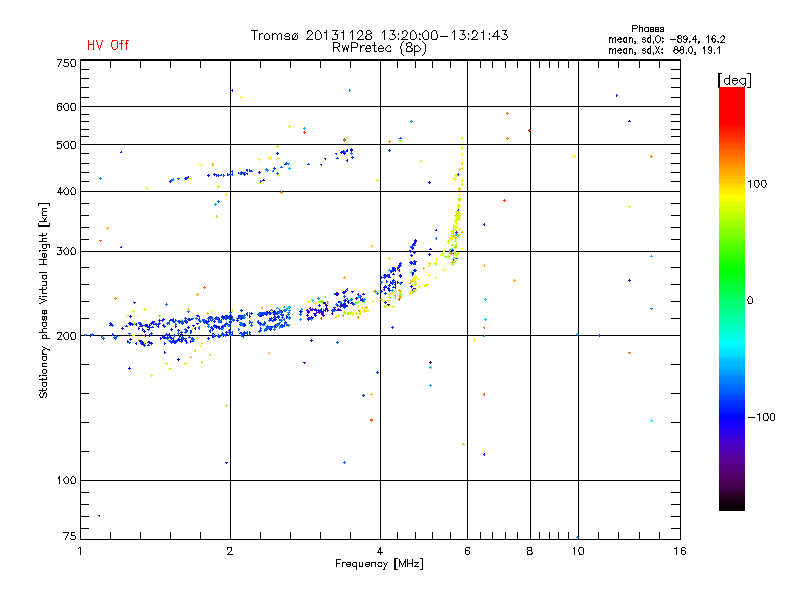This screenshot has height=600, width=800.
Task: Click the 'Phases' header text
Action: pos(647,29)
